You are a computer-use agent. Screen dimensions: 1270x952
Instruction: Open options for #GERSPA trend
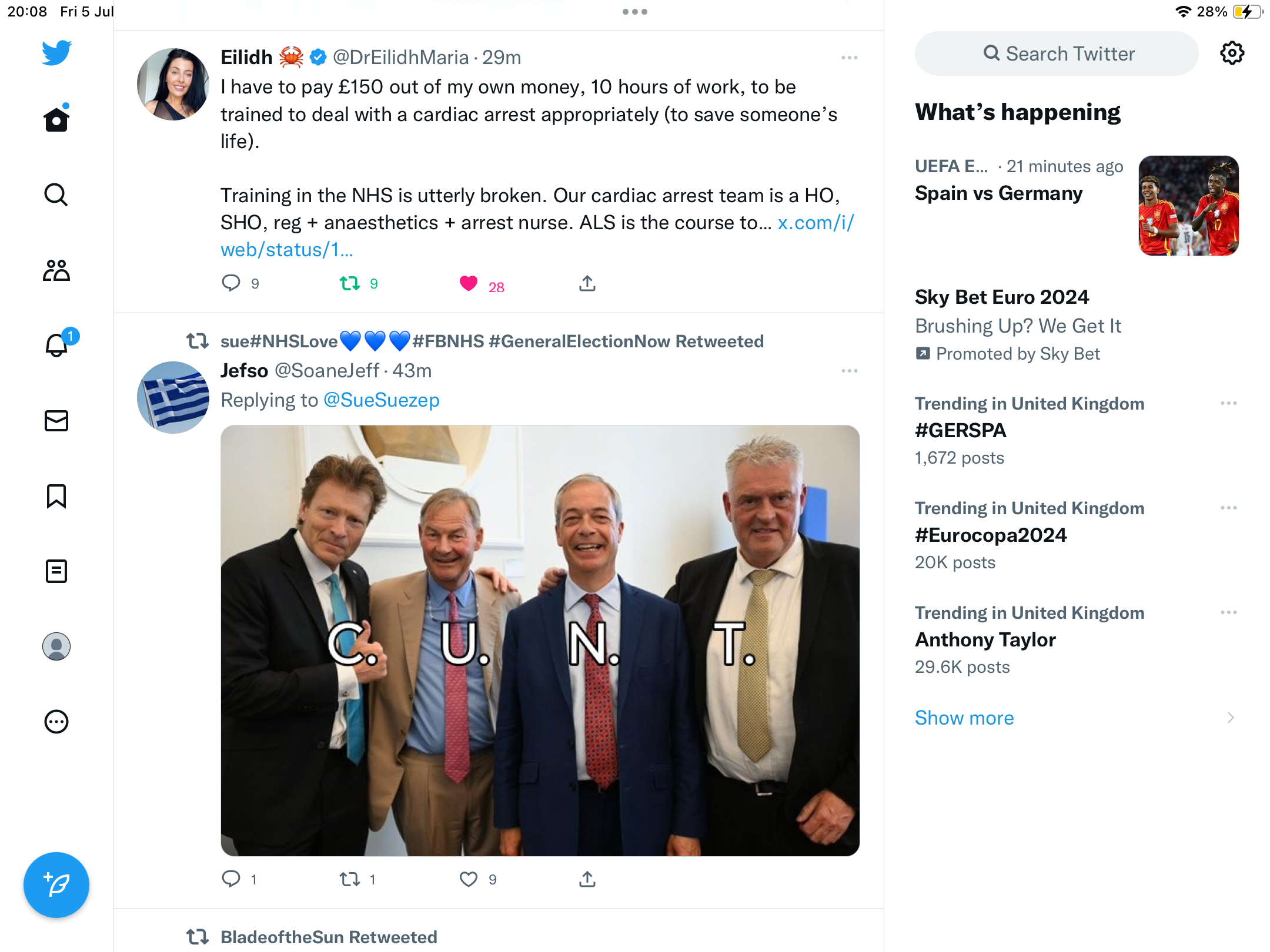point(1228,404)
